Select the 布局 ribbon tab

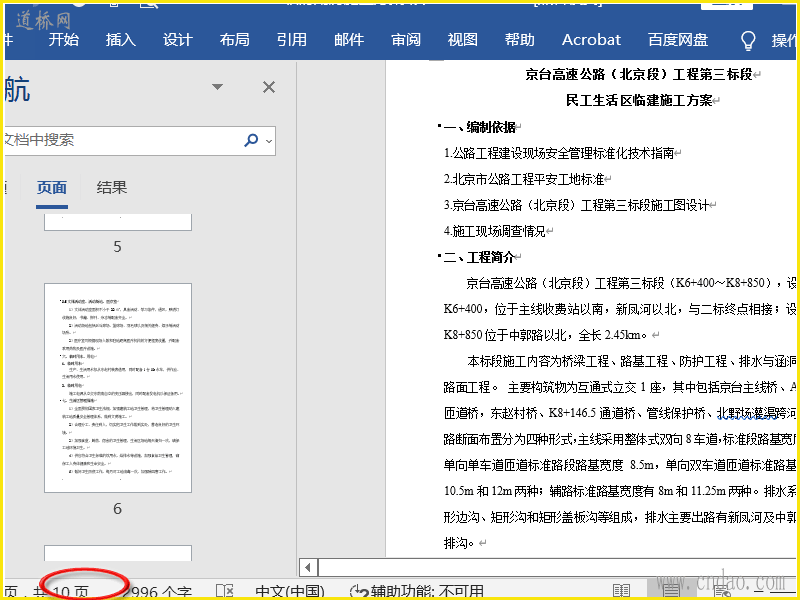(235, 40)
